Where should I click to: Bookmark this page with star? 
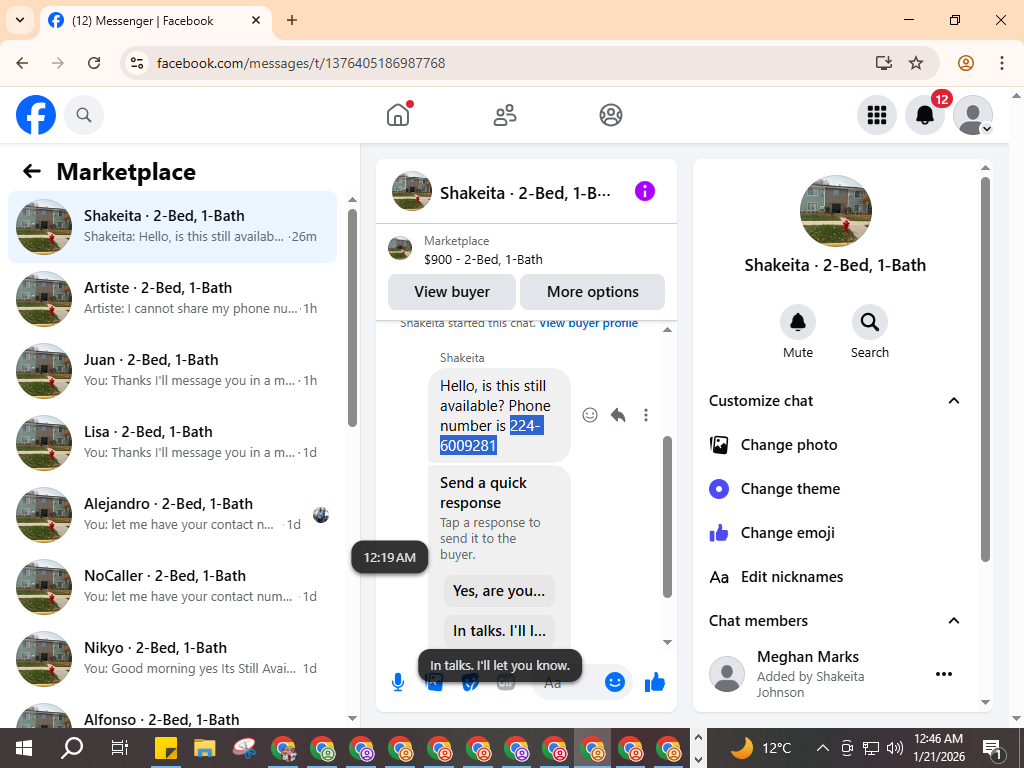coord(916,63)
